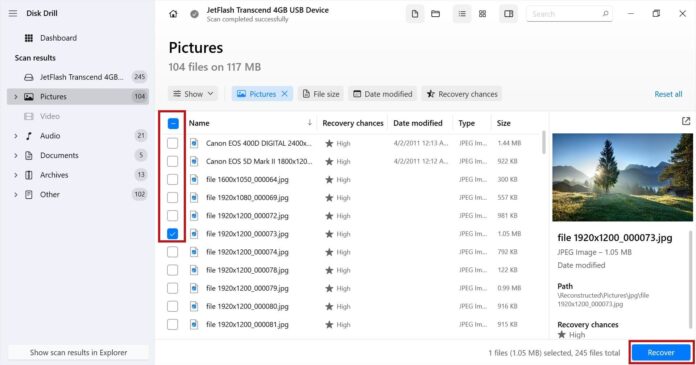Open the hamburger menu next to Disk Drill
The image size is (696, 365).
[13, 13]
